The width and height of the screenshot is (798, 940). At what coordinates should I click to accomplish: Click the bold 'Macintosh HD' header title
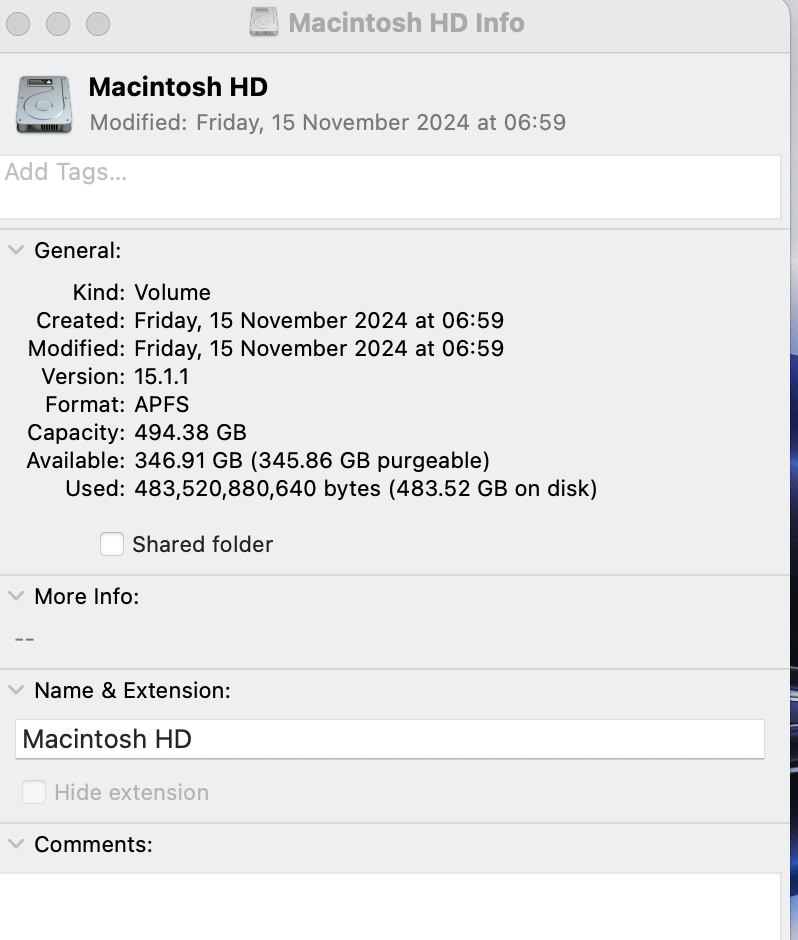coord(178,87)
